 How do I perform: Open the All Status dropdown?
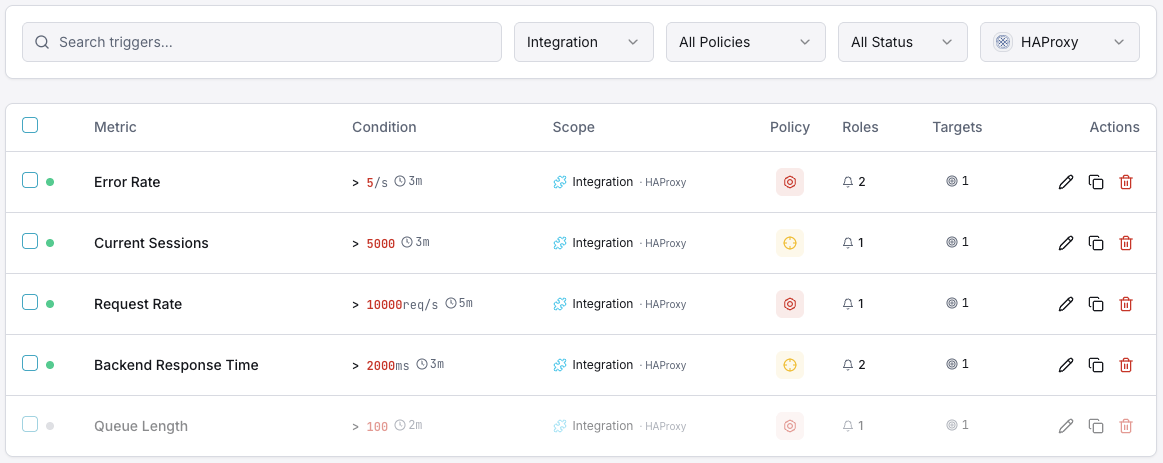pos(903,42)
